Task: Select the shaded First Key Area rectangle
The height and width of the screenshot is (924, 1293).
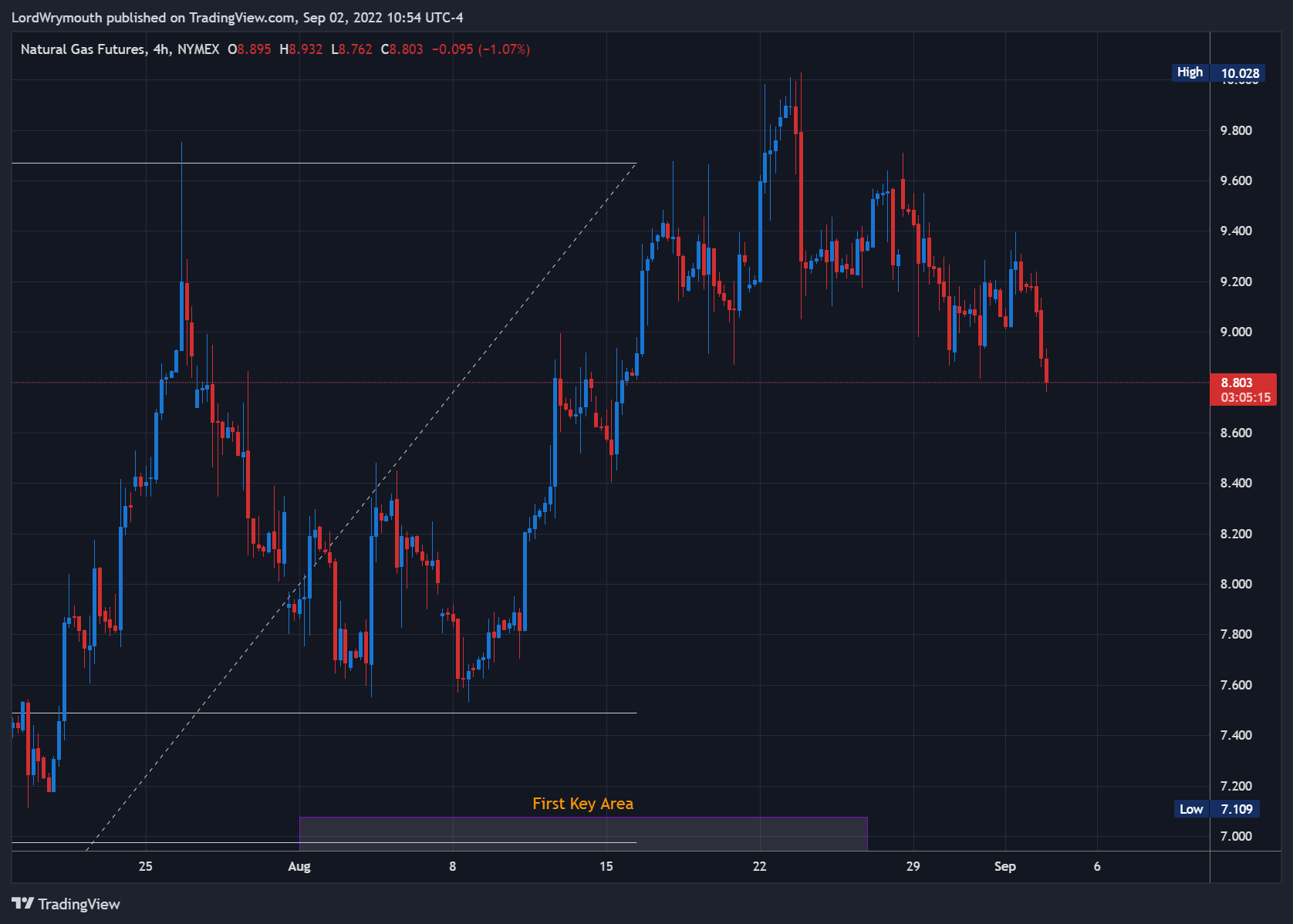Action: pos(583,834)
